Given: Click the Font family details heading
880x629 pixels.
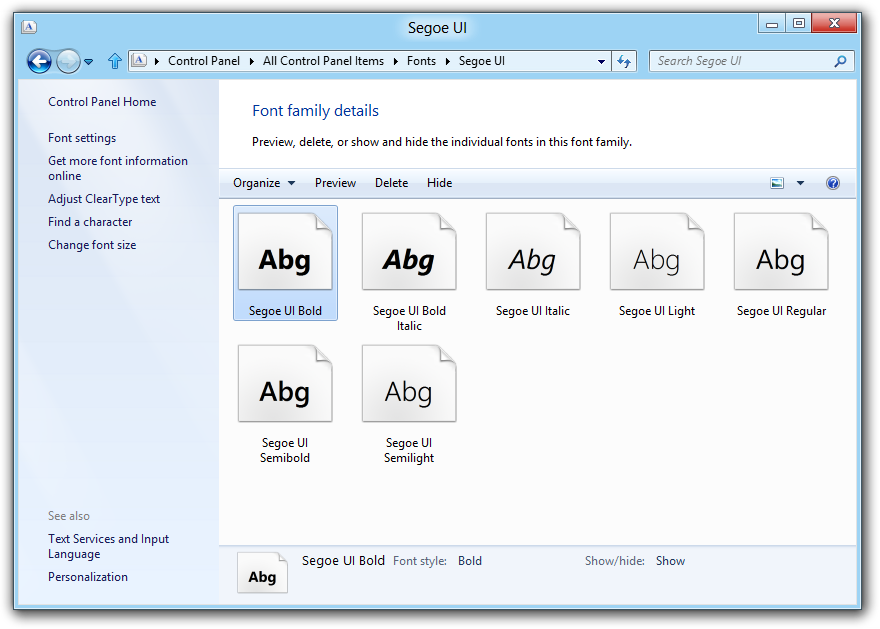Looking at the screenshot, I should pos(315,111).
